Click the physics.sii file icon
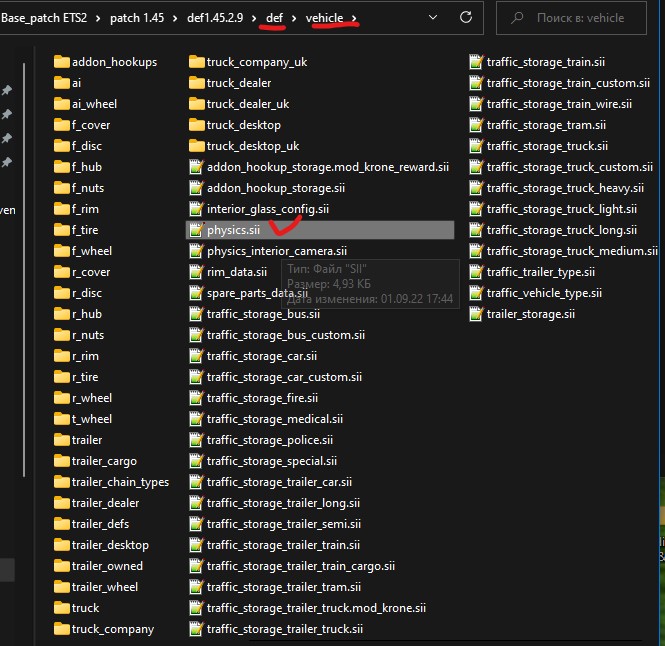The image size is (665, 646). [196, 230]
